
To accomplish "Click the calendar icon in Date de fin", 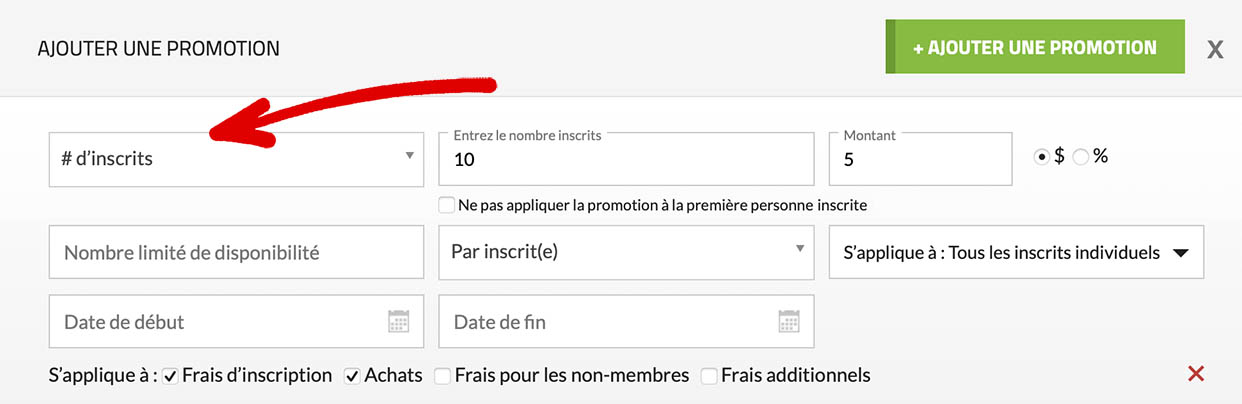I will (789, 322).
